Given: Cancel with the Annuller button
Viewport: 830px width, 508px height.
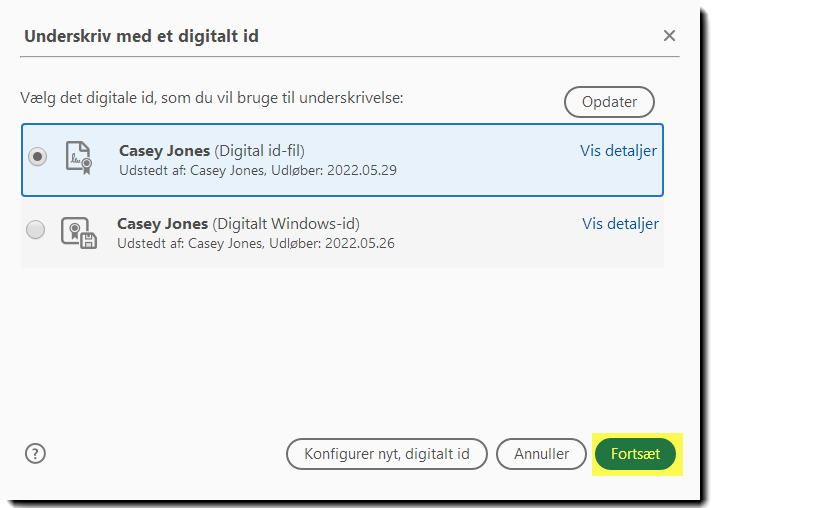Looking at the screenshot, I should pos(541,454).
